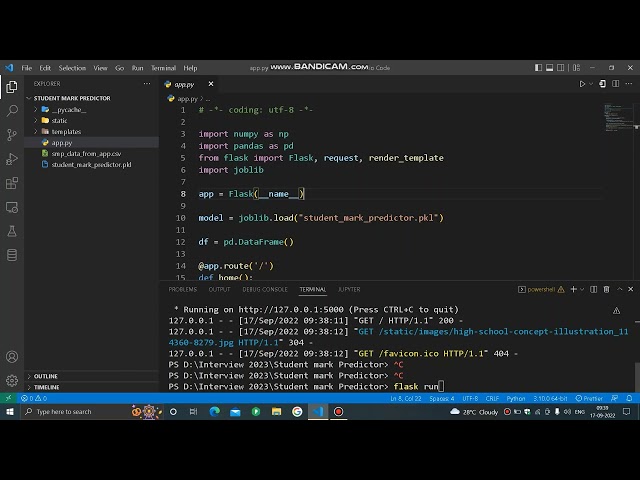The width and height of the screenshot is (640, 480).
Task: Toggle panel layout icon in title bar
Action: 549,68
